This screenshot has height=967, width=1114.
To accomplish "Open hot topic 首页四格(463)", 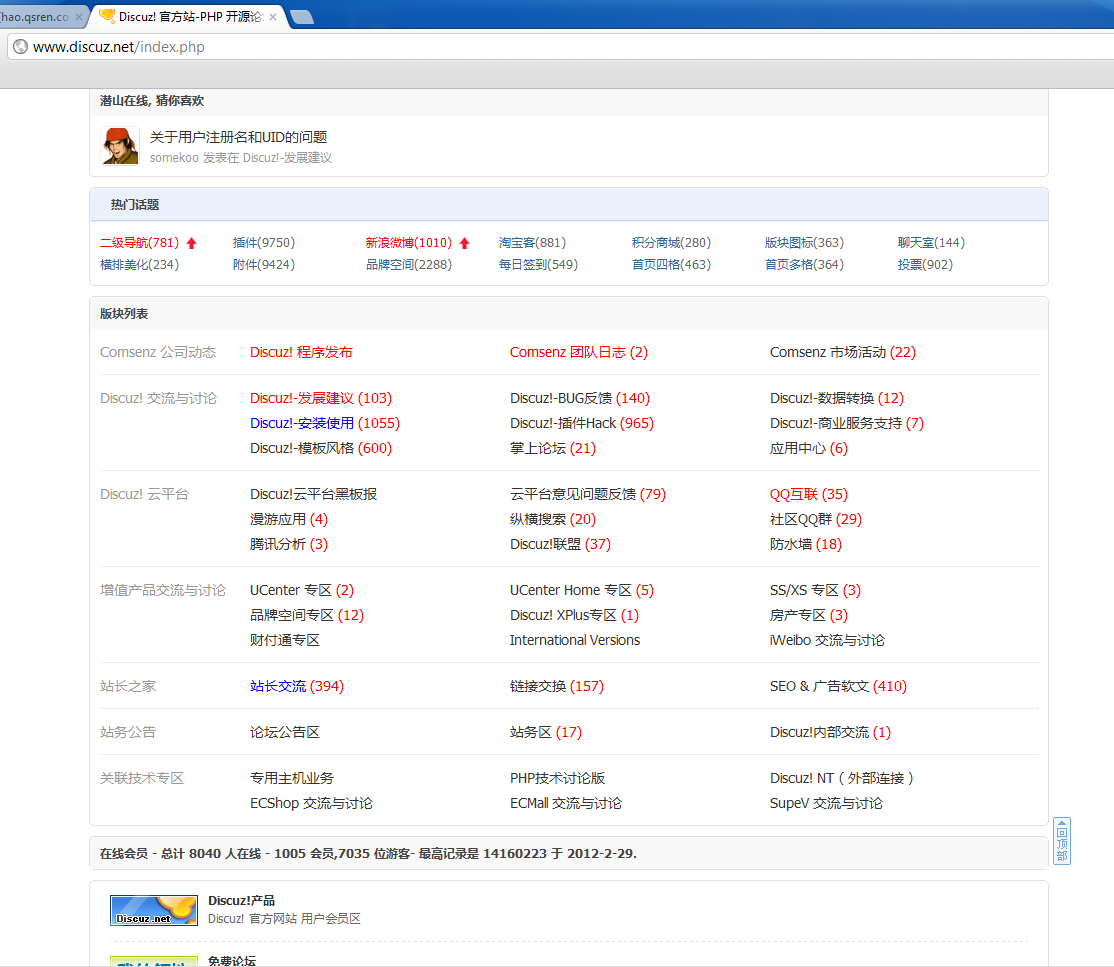I will coord(671,265).
